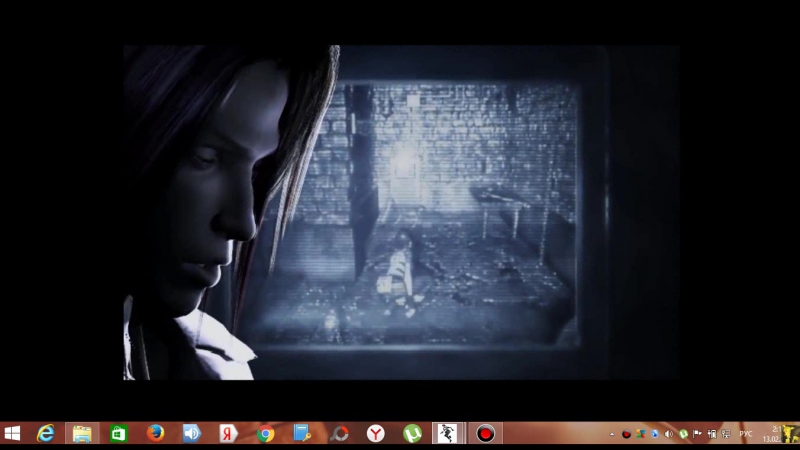Open the volume speaker tray icon
800x450 pixels.
[669, 434]
